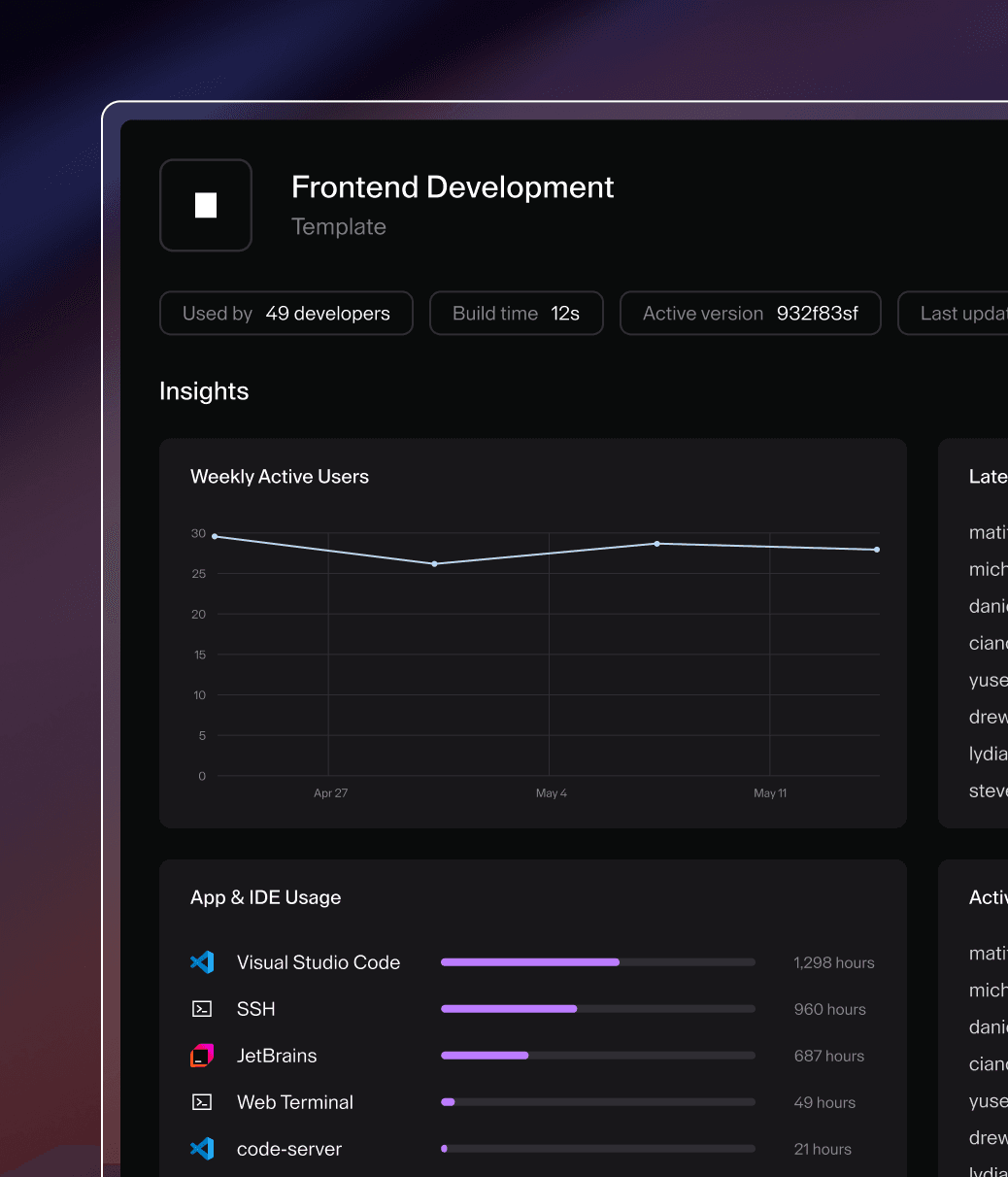Click the SSH label
This screenshot has height=1177, width=1008.
point(256,1009)
